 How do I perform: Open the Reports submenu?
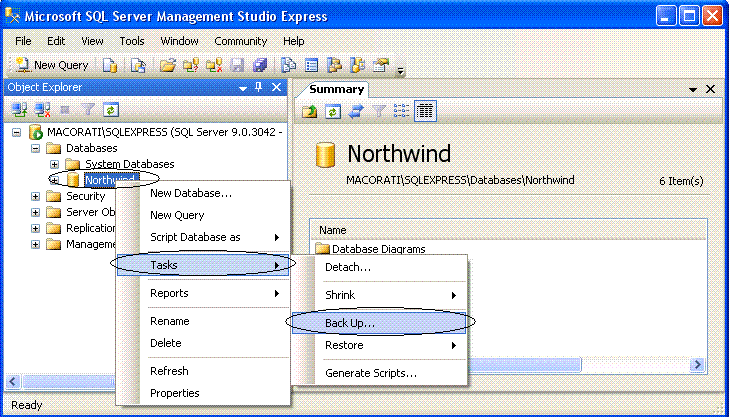(x=203, y=293)
